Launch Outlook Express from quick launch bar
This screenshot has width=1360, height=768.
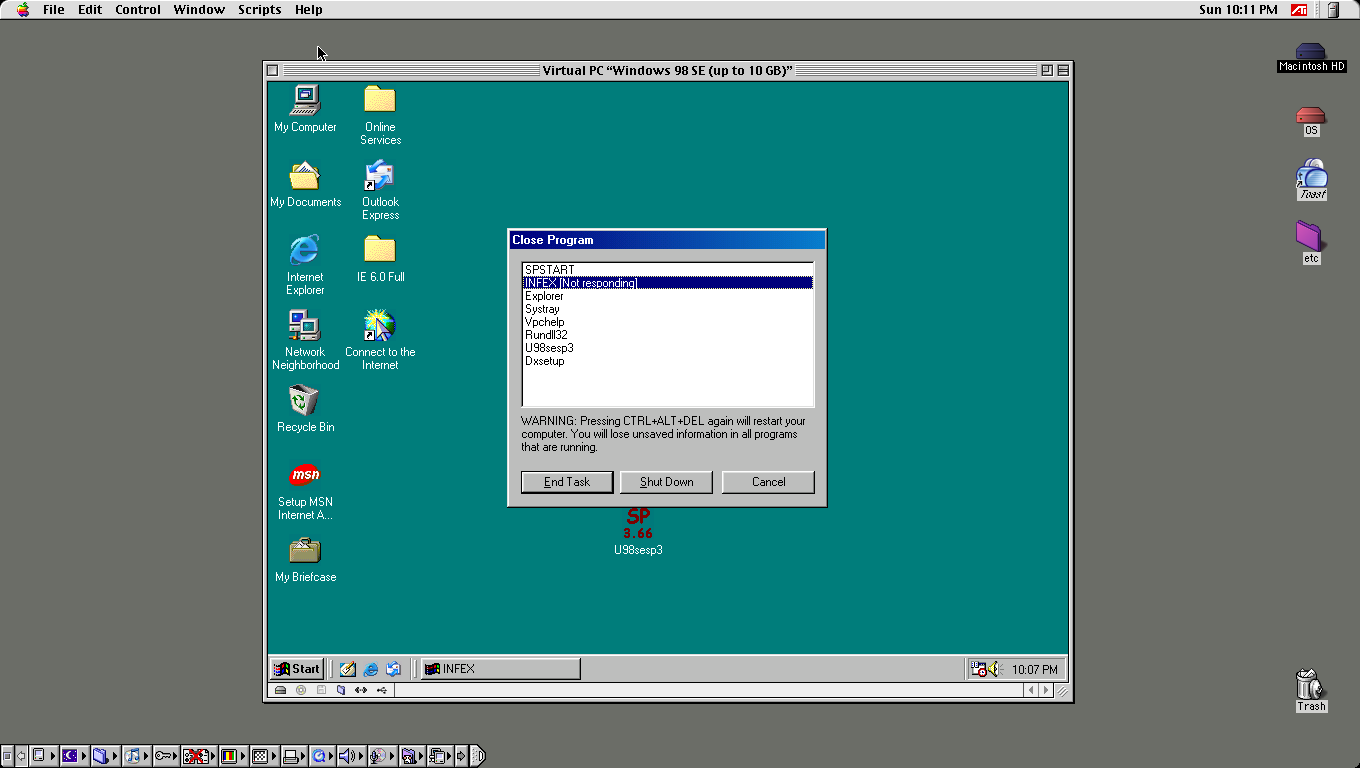click(393, 669)
